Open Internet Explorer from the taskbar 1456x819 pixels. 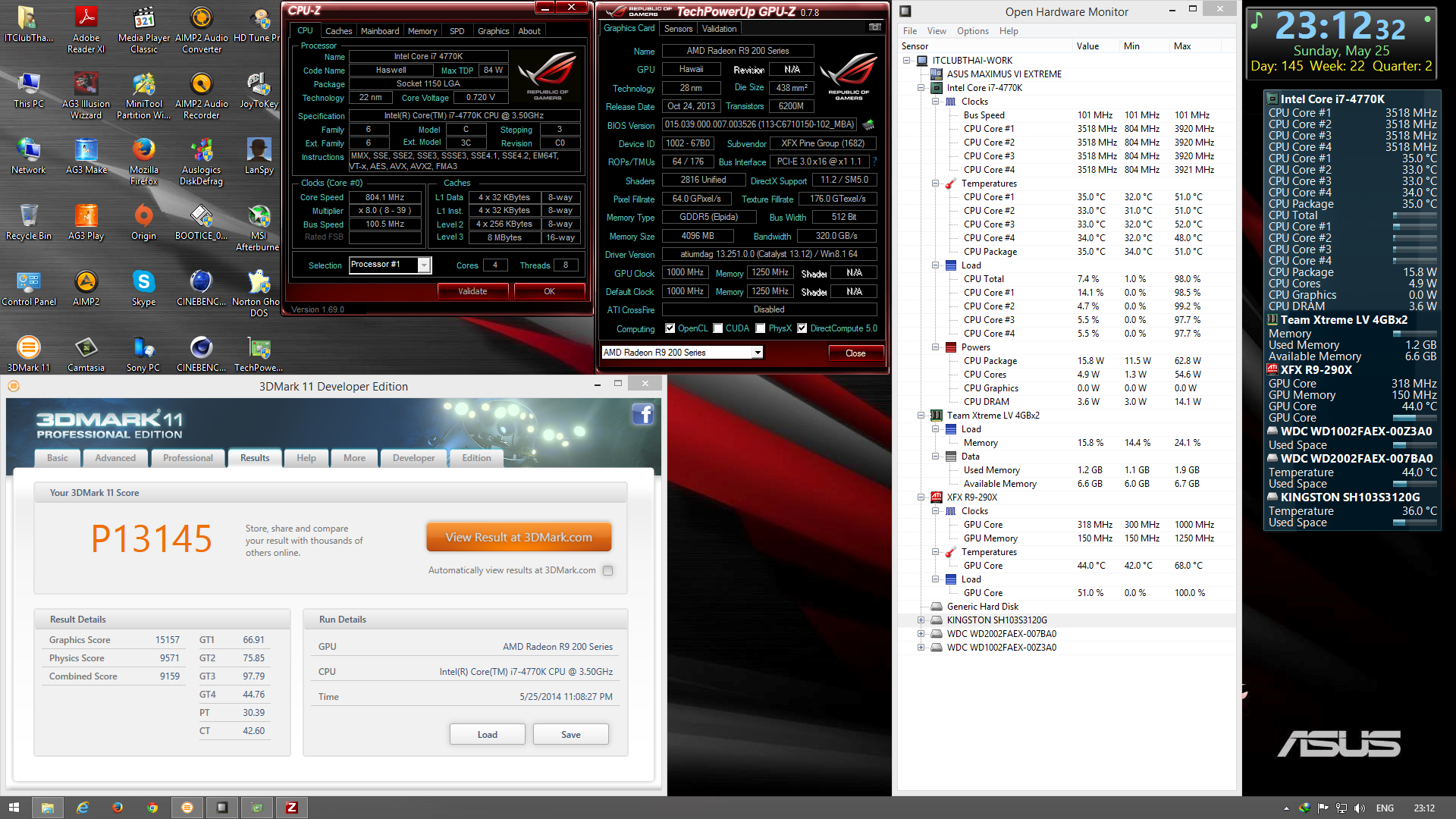click(x=83, y=808)
